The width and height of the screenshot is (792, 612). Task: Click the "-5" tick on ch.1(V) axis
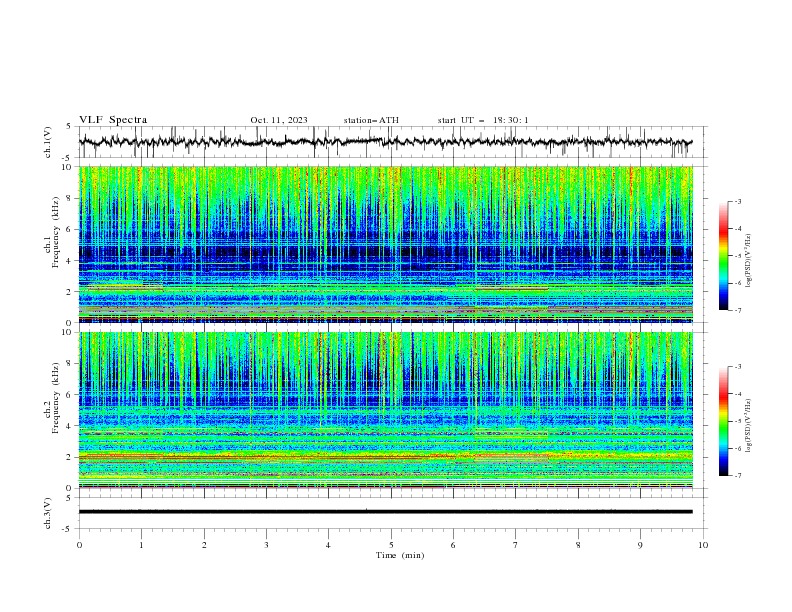coord(68,158)
